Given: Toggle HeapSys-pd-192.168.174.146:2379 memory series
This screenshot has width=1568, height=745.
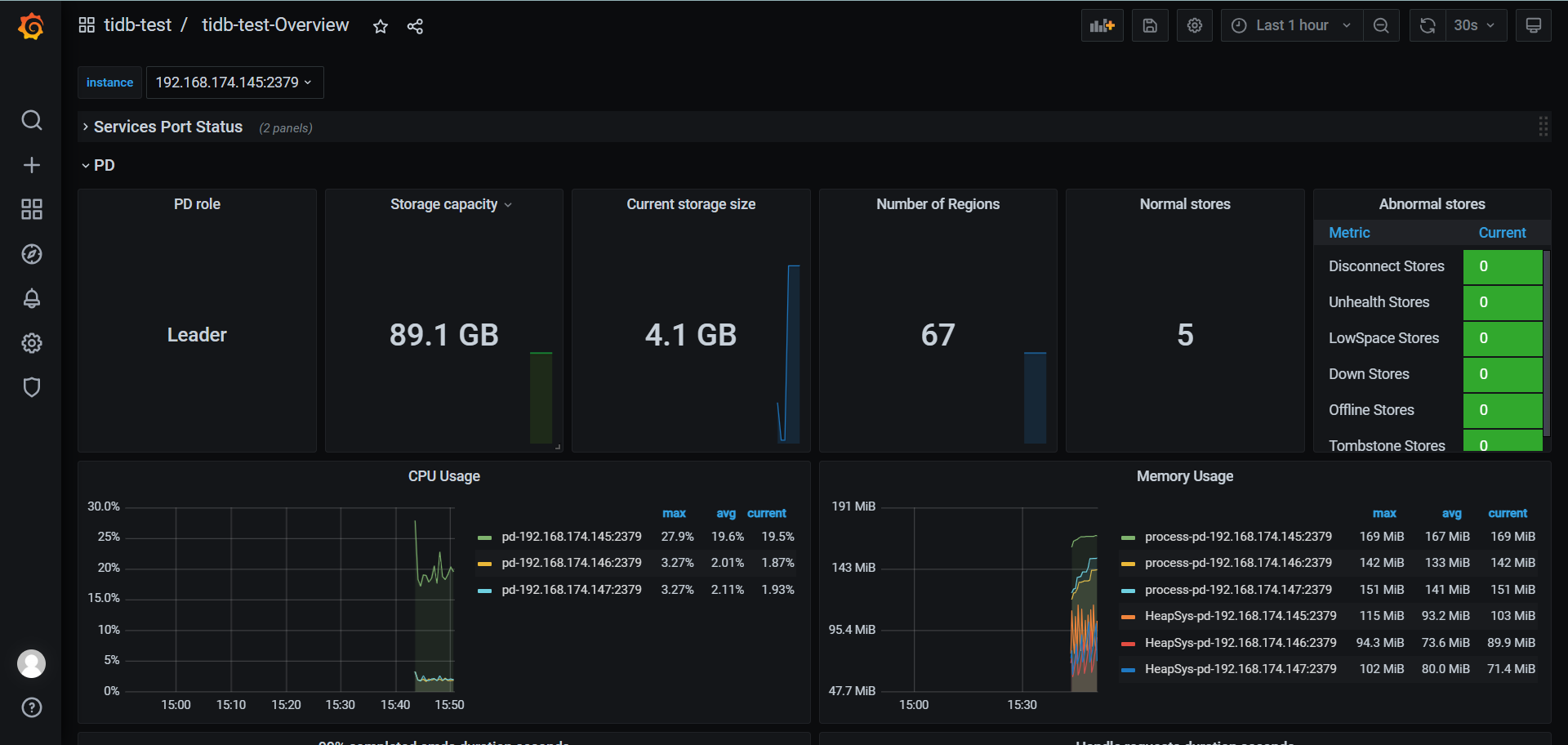Looking at the screenshot, I should (1241, 643).
